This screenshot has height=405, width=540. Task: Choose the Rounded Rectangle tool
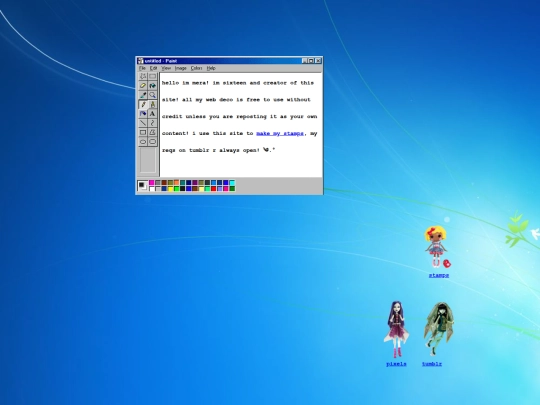click(153, 142)
